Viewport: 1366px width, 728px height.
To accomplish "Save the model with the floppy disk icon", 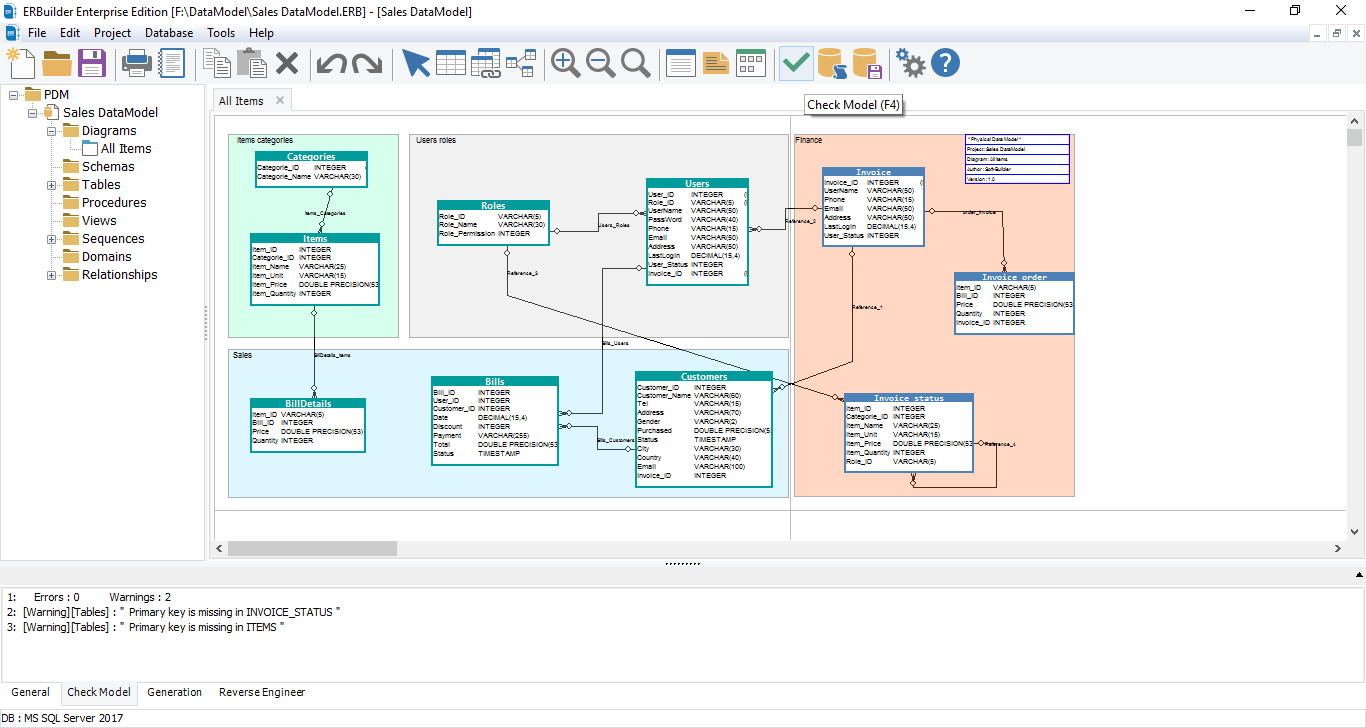I will point(92,62).
